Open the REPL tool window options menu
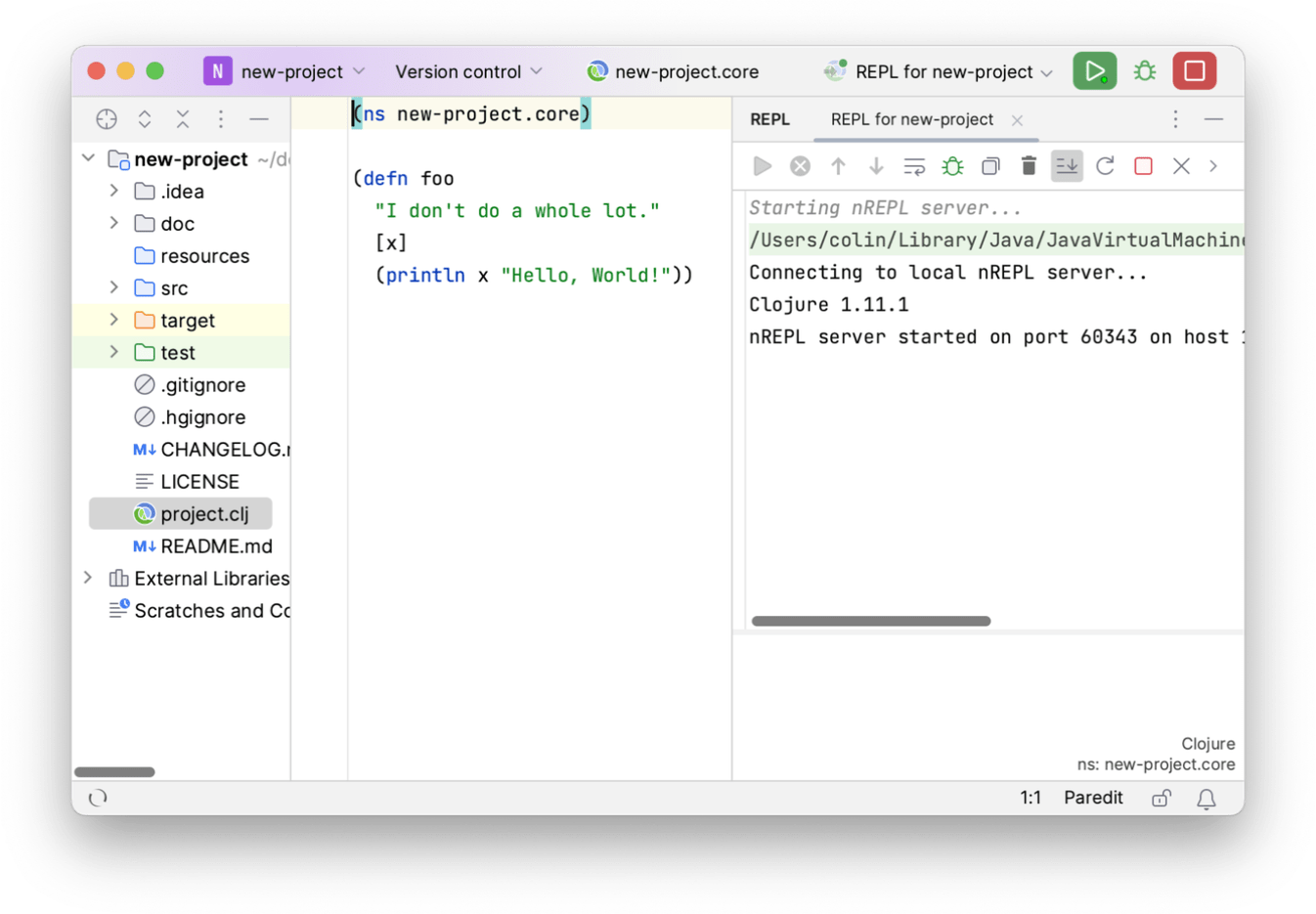The height and width of the screenshot is (914, 1316). click(x=1175, y=119)
